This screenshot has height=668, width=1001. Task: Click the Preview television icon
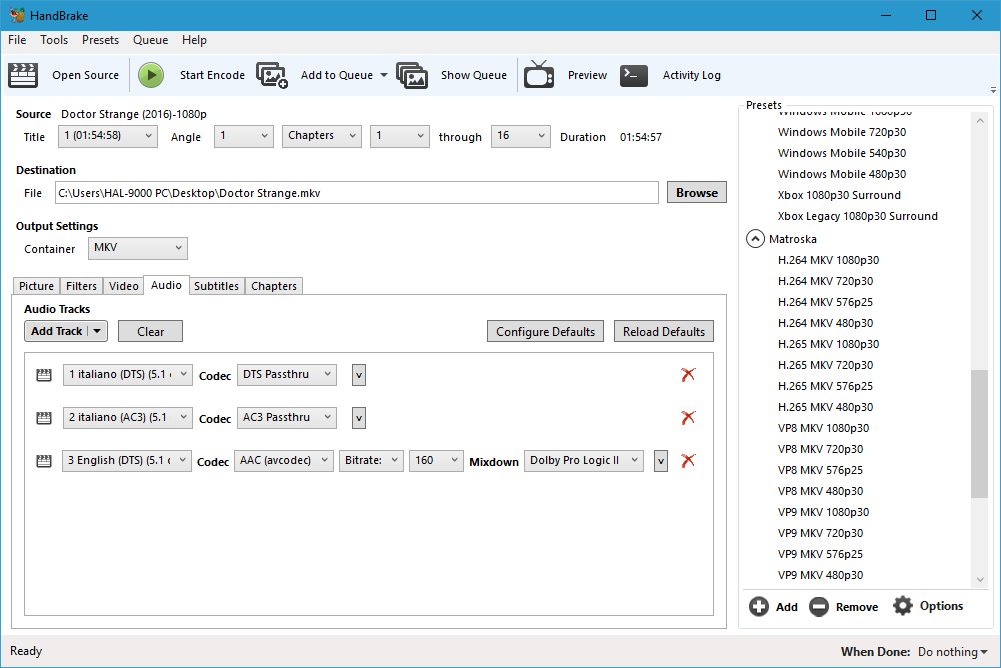tap(539, 75)
